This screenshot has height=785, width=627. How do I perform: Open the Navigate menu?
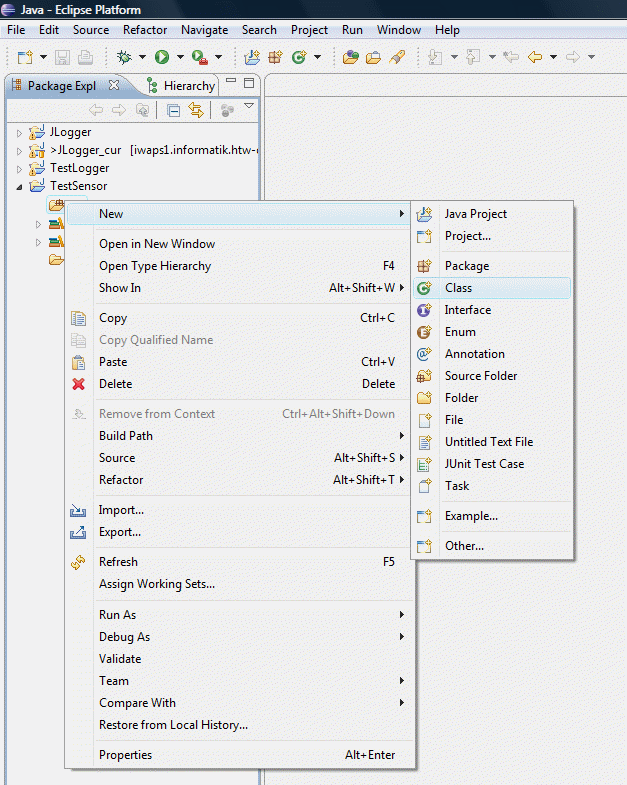(x=204, y=30)
